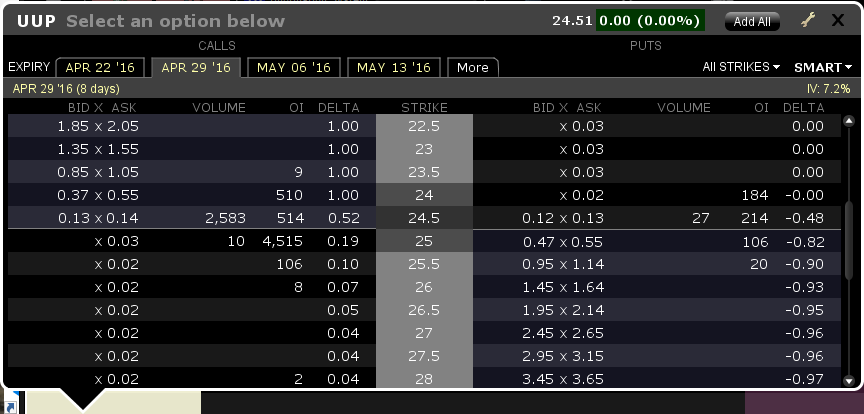Viewport: 864px width, 414px height.
Task: Select put bid/ask 0.47 x 0.55
Action: 563,242
